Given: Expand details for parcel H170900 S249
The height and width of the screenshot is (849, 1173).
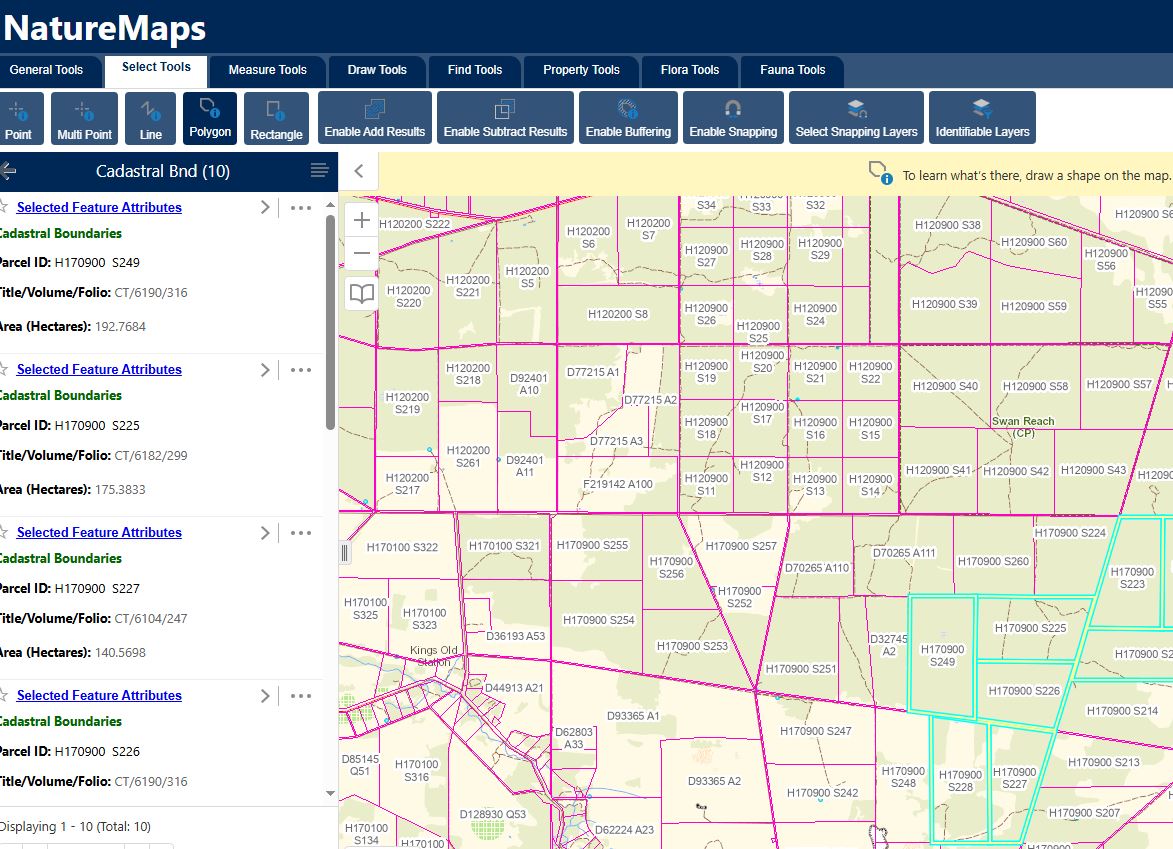Looking at the screenshot, I should click(x=265, y=207).
